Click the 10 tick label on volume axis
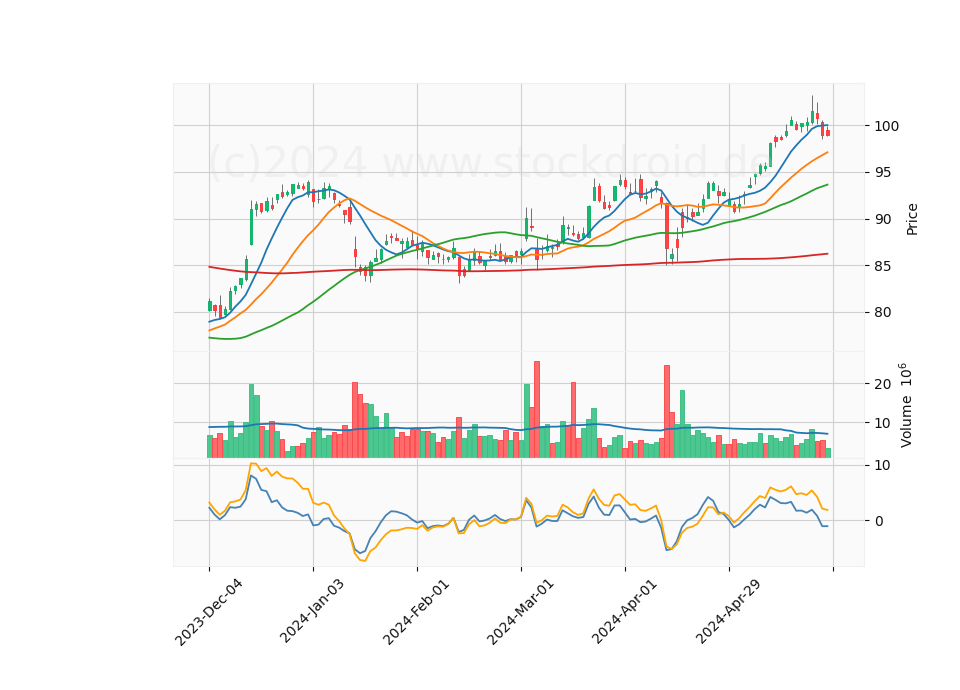Viewport: 960px width, 690px height. coord(882,424)
